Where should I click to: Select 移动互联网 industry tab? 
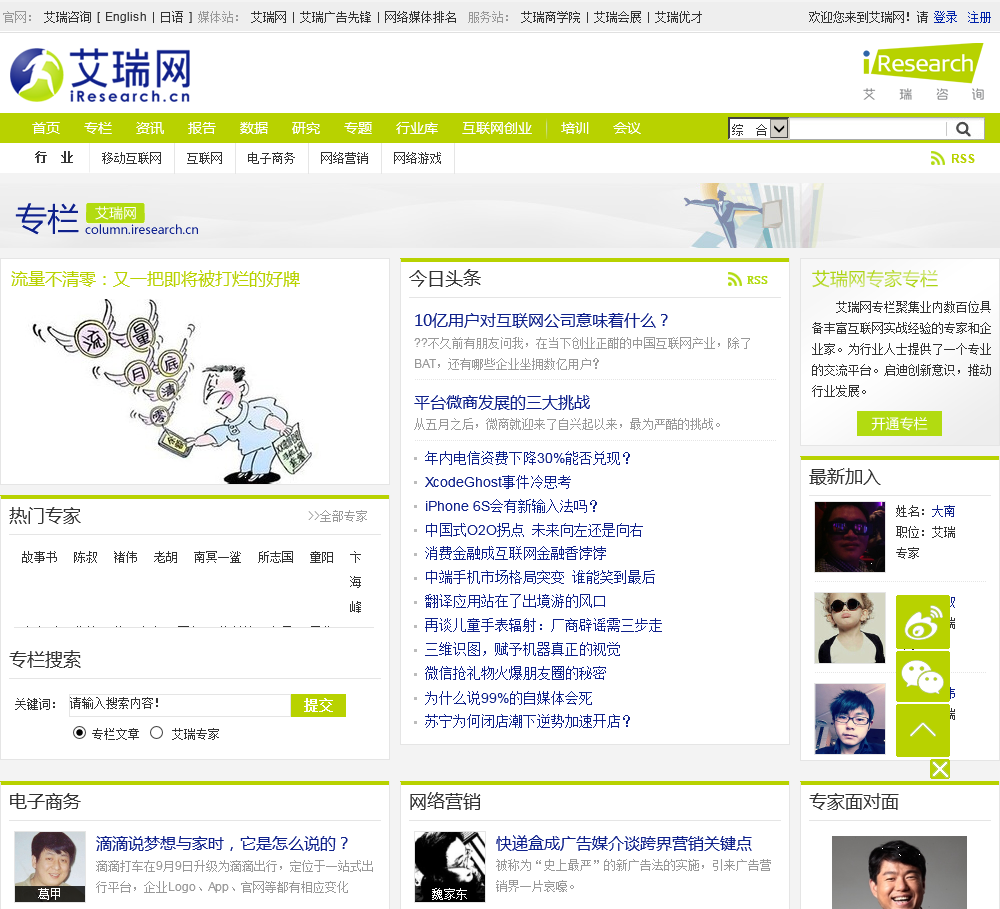coord(131,158)
